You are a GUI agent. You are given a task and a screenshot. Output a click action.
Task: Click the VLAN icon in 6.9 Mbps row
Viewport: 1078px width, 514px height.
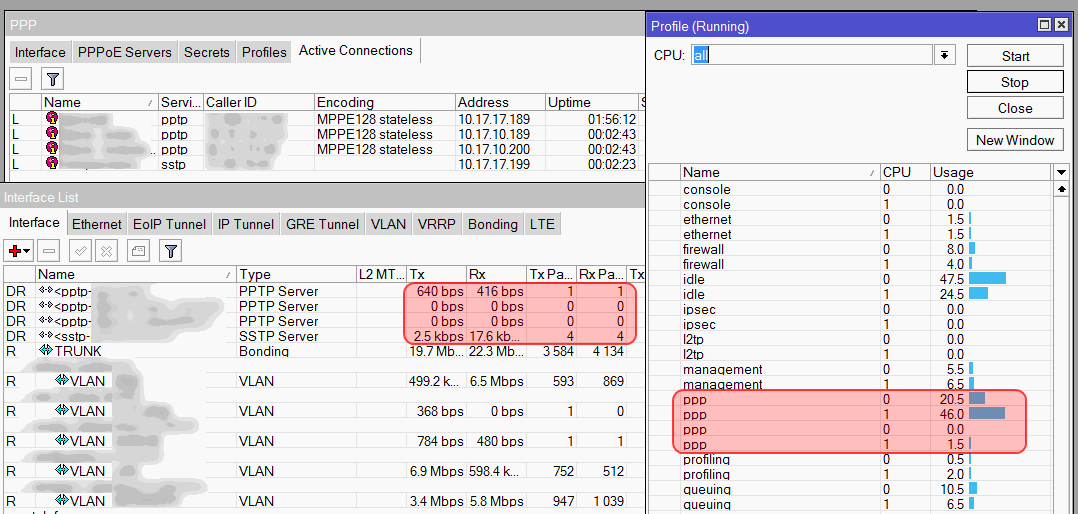(63, 471)
